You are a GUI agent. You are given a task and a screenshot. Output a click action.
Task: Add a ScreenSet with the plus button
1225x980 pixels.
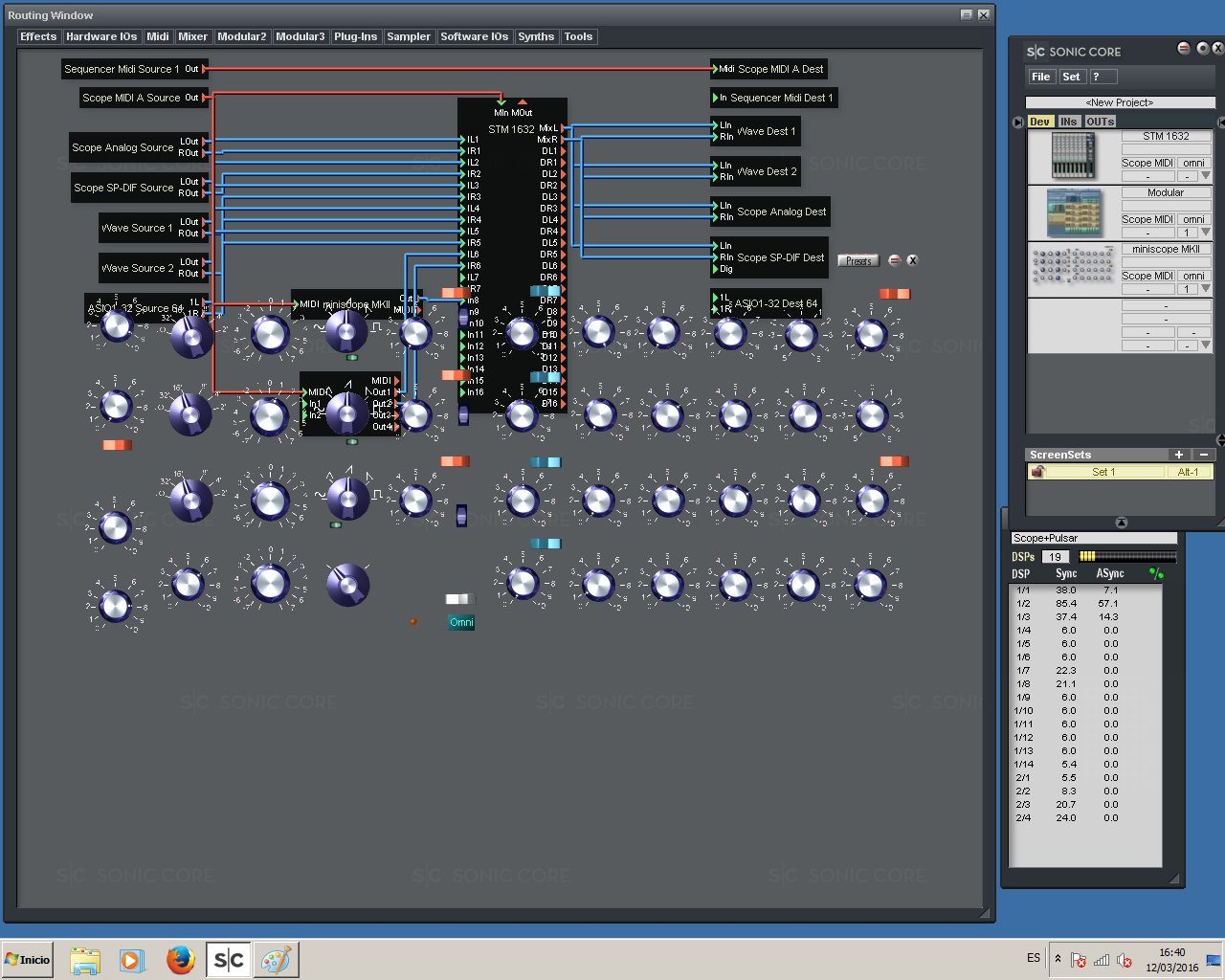pos(1179,455)
